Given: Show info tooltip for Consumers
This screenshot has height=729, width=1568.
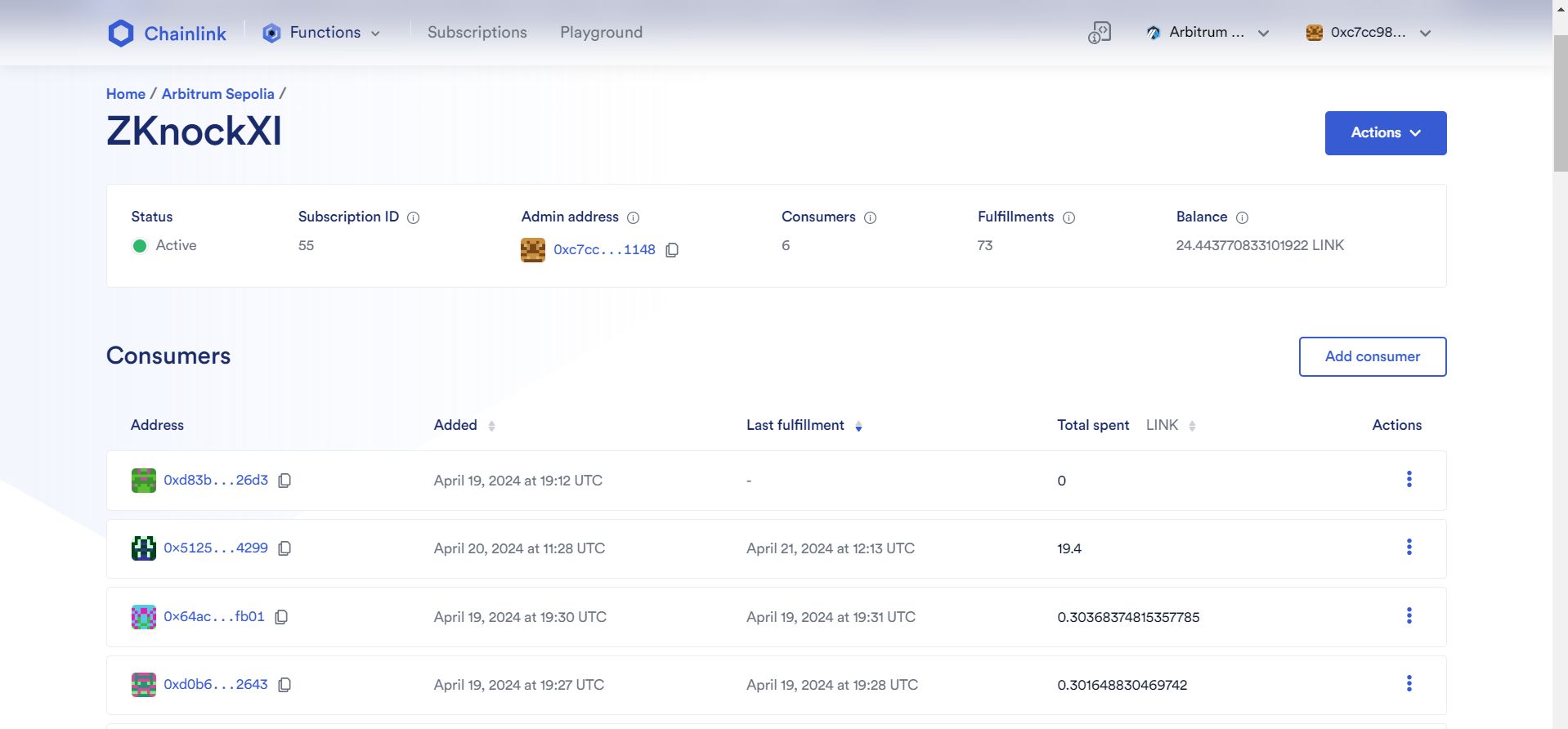Looking at the screenshot, I should pos(870,217).
